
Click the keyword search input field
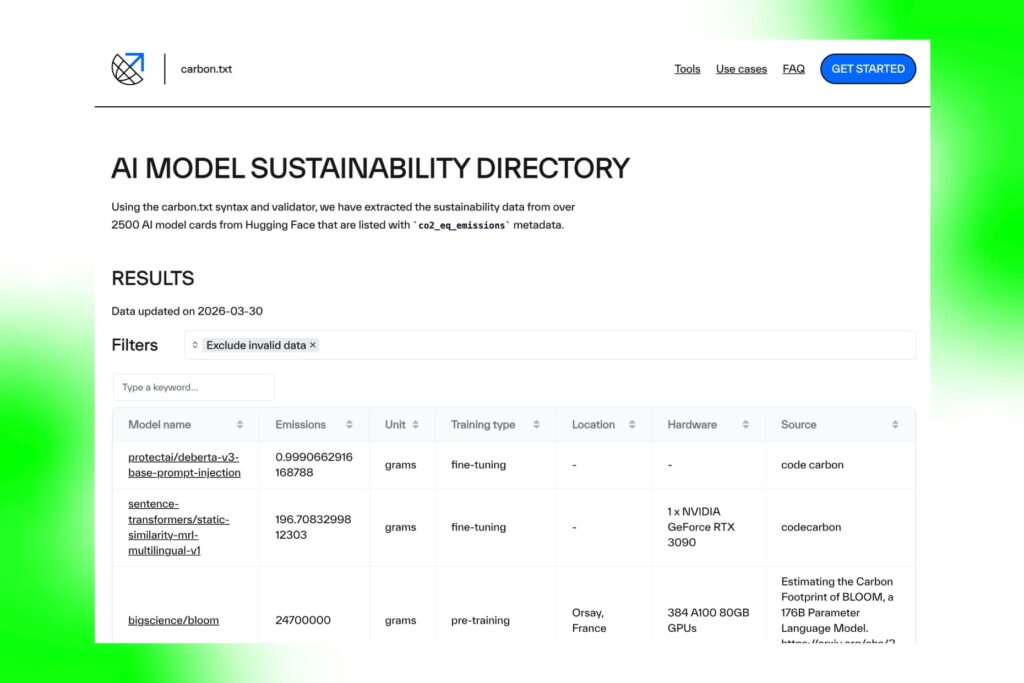[193, 387]
